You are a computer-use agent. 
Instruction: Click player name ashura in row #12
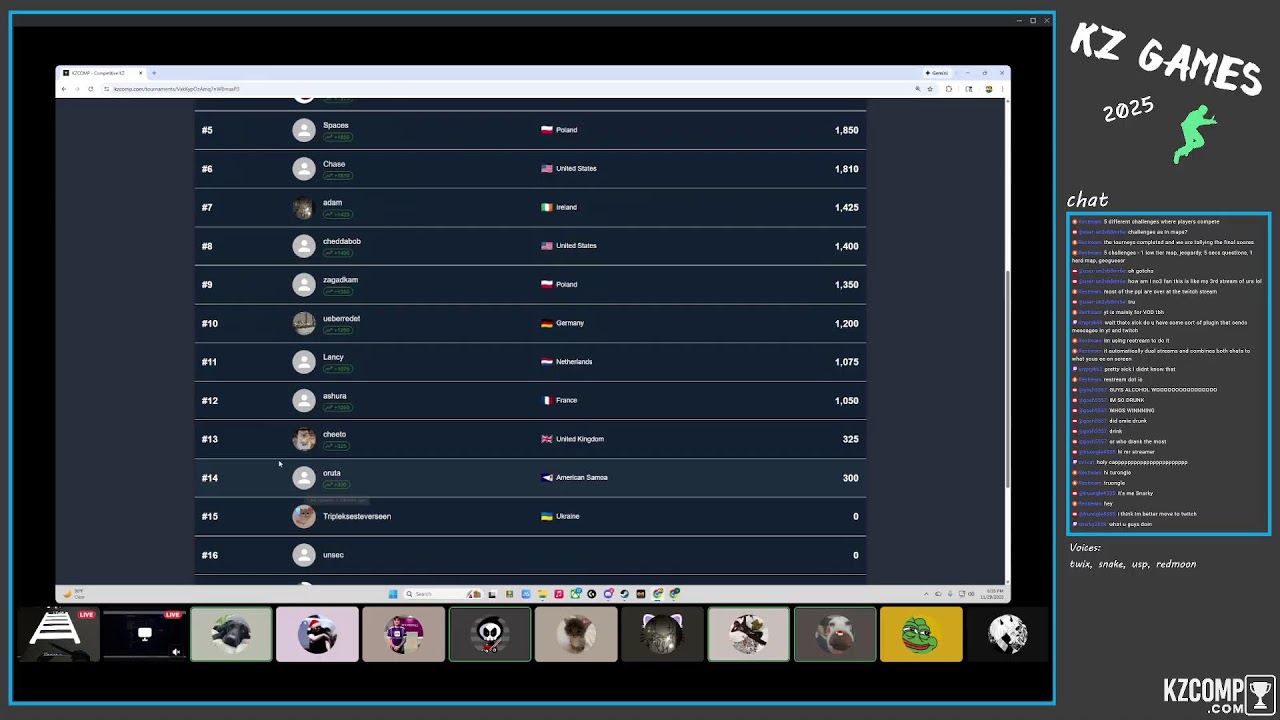click(334, 396)
